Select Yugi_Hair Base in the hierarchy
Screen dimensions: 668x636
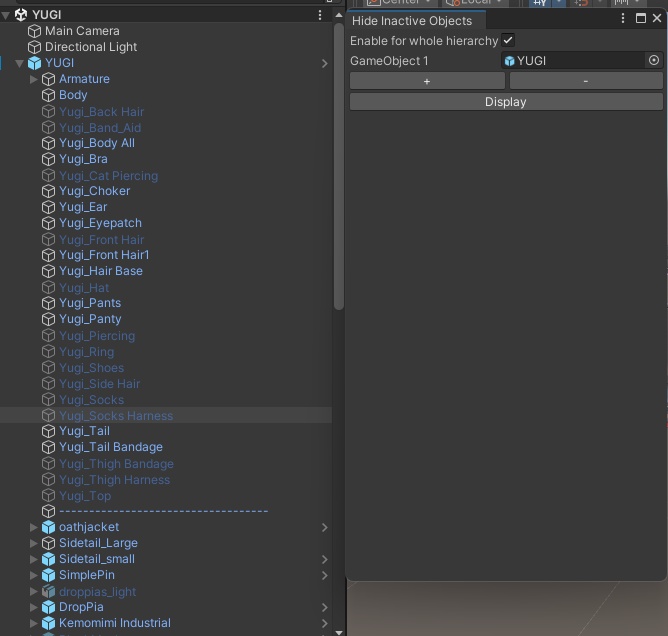coord(101,271)
